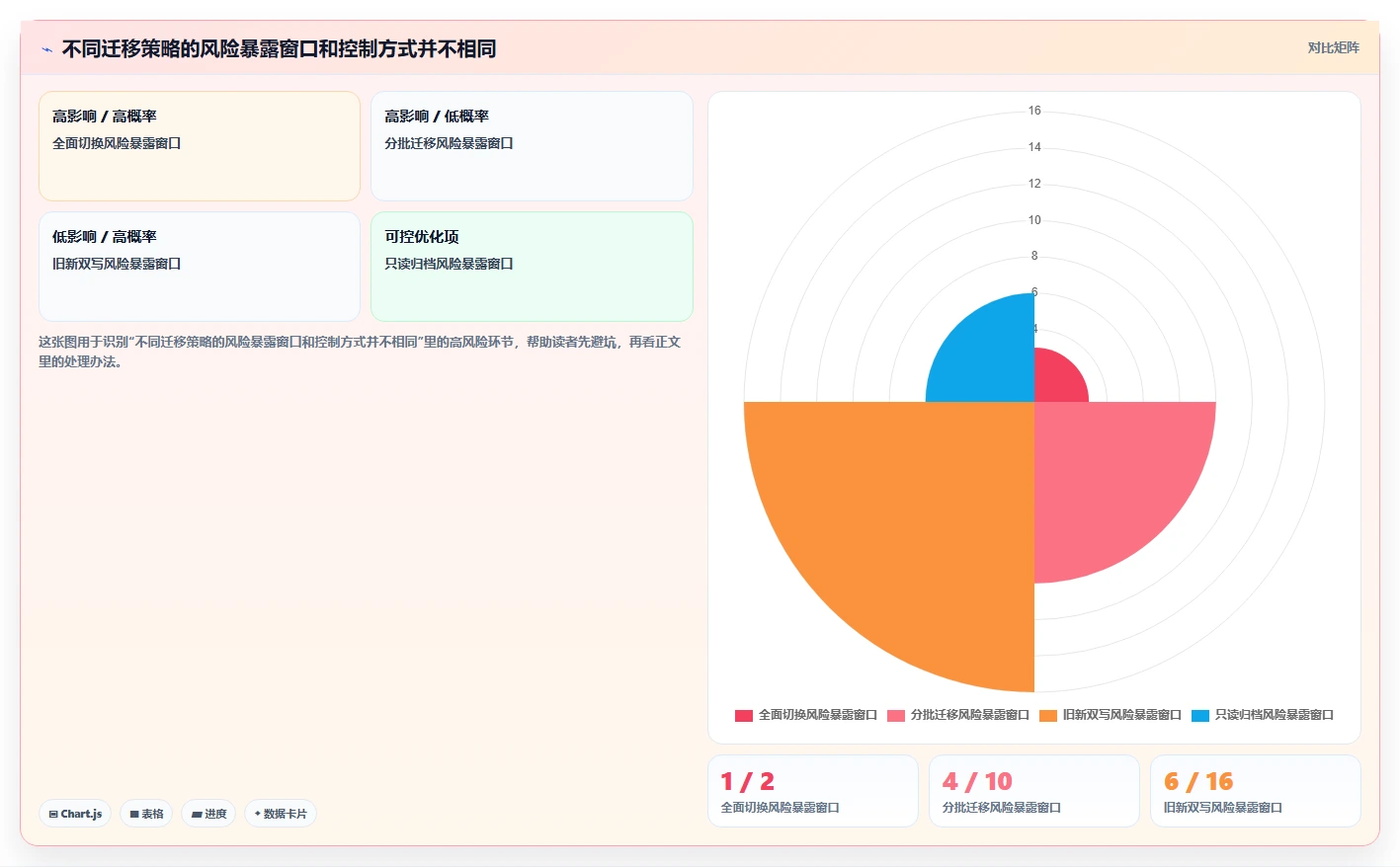Viewport: 1400px width, 867px height.
Task: Click the orange polar chart segment
Action: click(x=909, y=523)
